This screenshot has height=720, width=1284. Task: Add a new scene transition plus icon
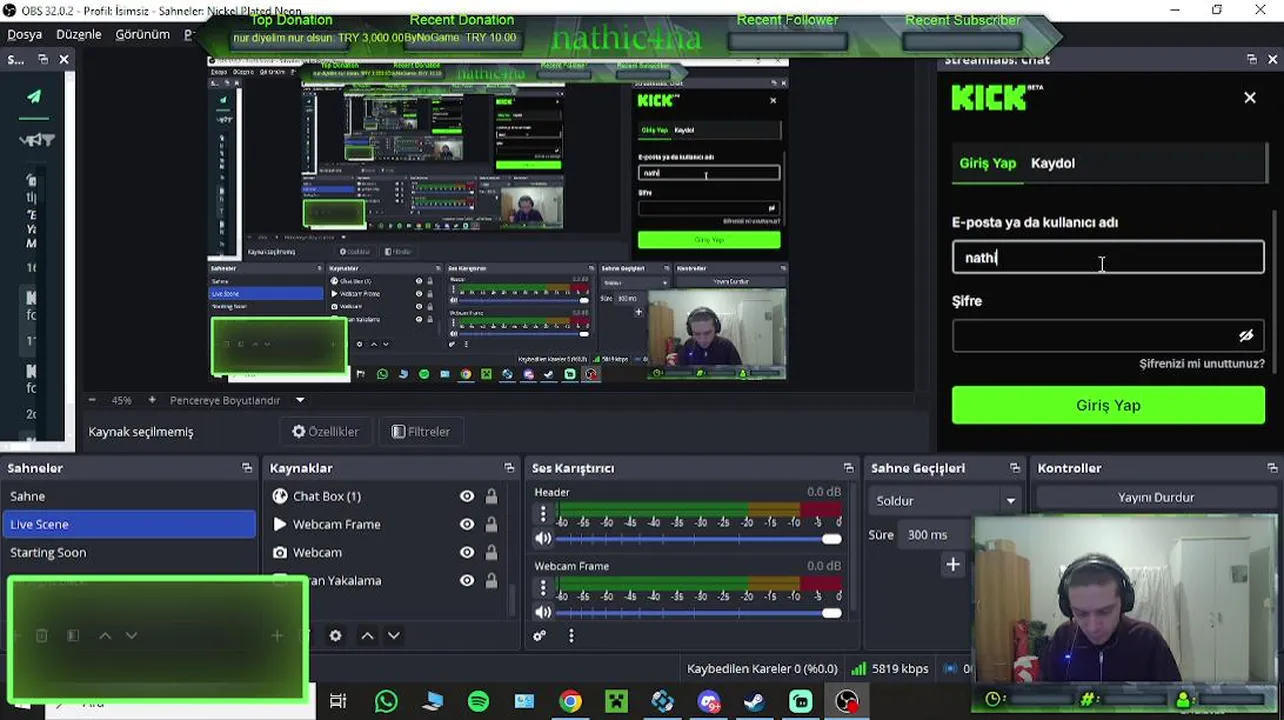click(953, 565)
